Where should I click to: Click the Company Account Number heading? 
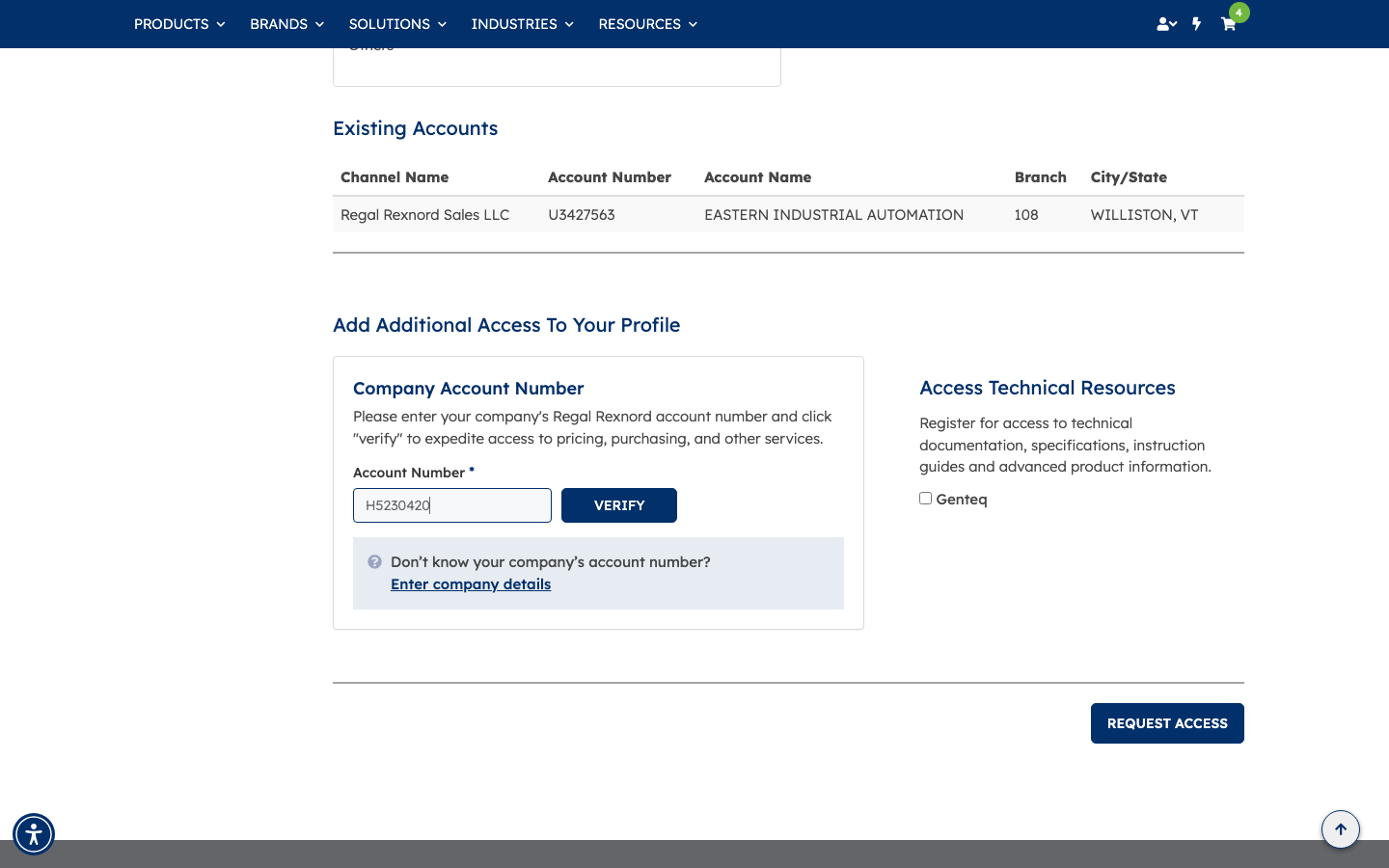click(x=468, y=389)
